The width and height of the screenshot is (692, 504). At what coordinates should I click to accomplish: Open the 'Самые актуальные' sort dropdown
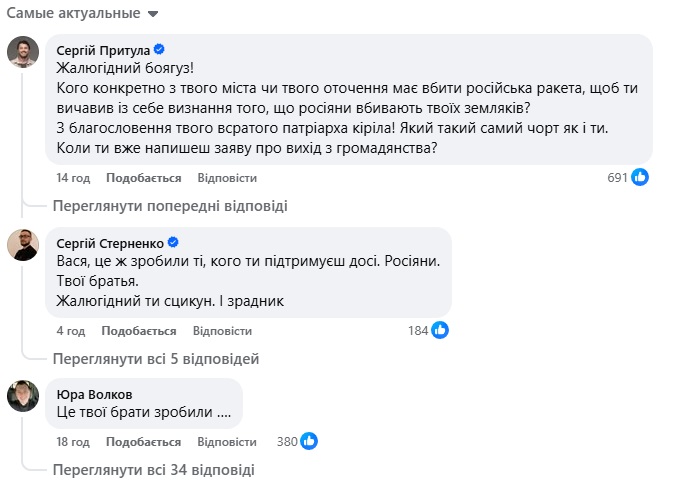(82, 14)
